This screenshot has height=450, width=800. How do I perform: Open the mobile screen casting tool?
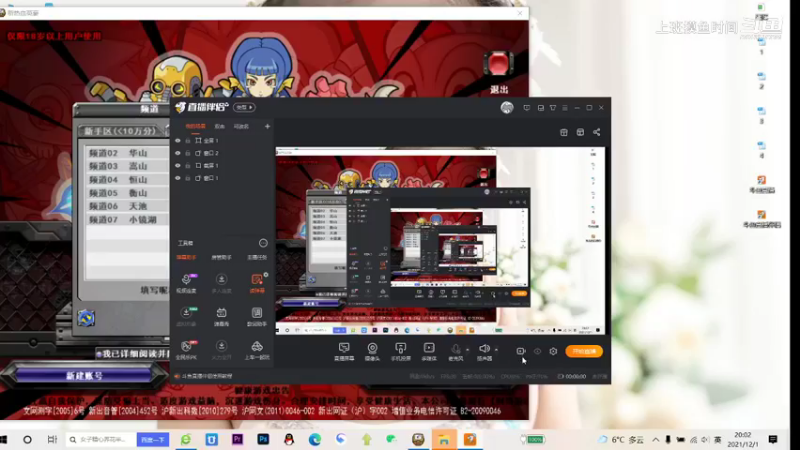(401, 352)
